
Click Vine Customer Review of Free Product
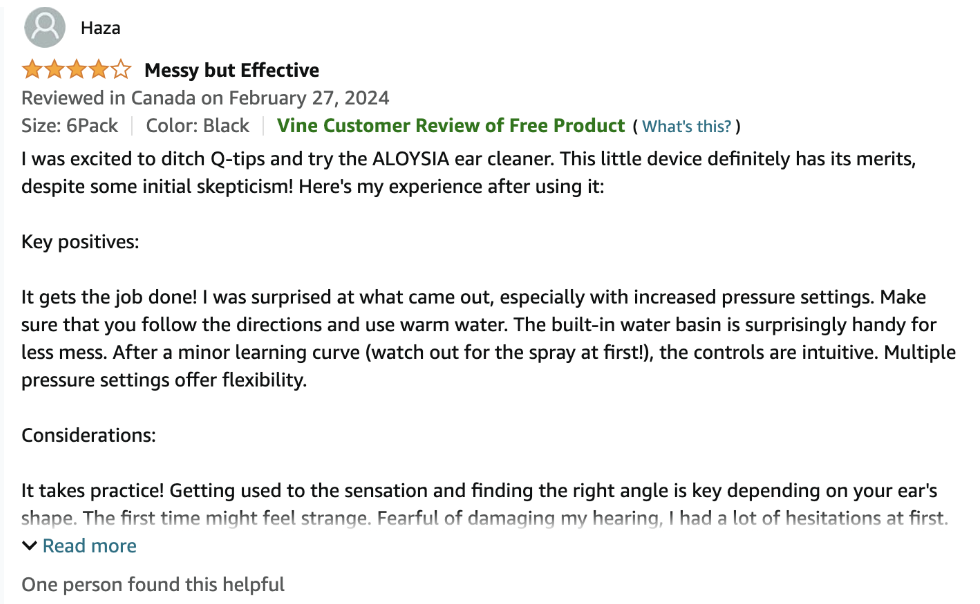click(x=451, y=126)
